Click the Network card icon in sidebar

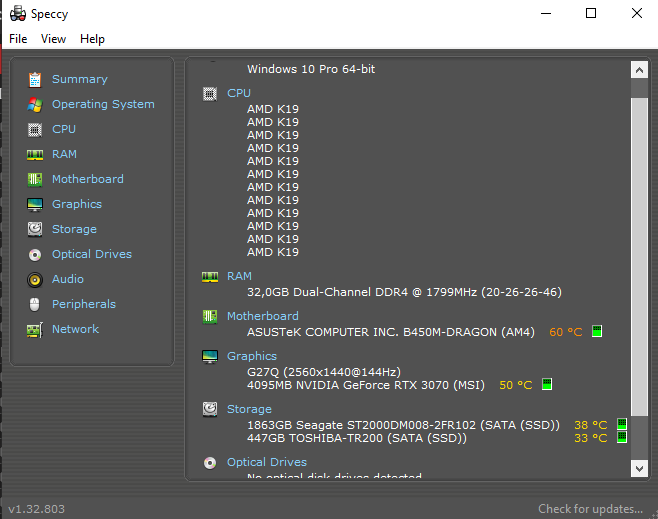(35, 330)
